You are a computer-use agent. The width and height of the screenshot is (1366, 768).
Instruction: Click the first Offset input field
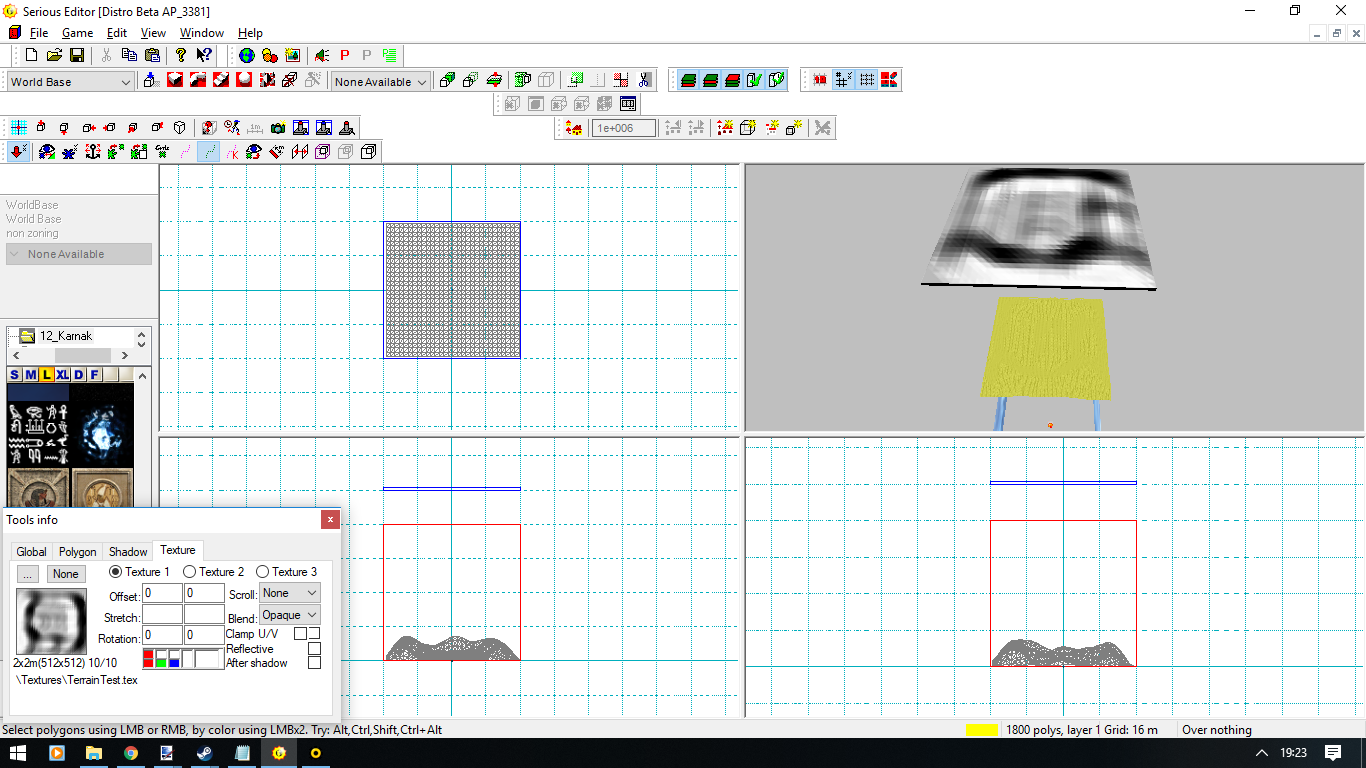coord(162,594)
